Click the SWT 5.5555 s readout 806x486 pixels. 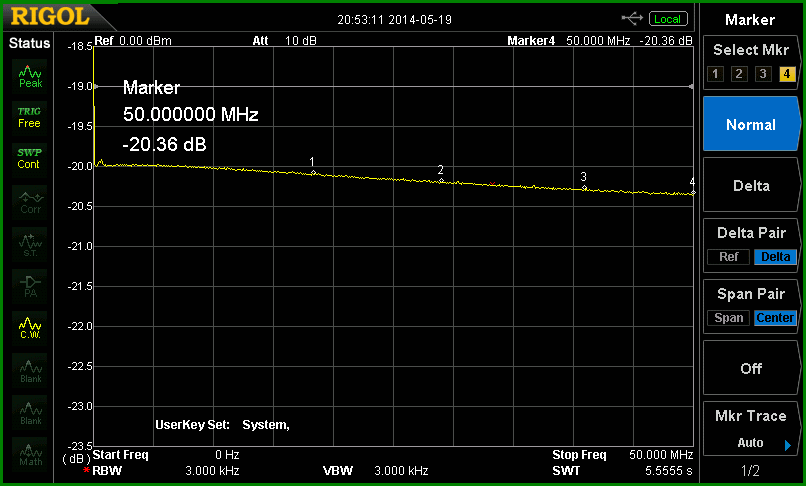click(622, 471)
